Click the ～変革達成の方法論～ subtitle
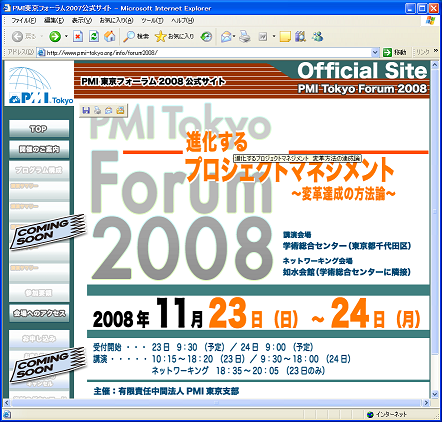Viewport: 442px width, 422px height. (x=343, y=194)
